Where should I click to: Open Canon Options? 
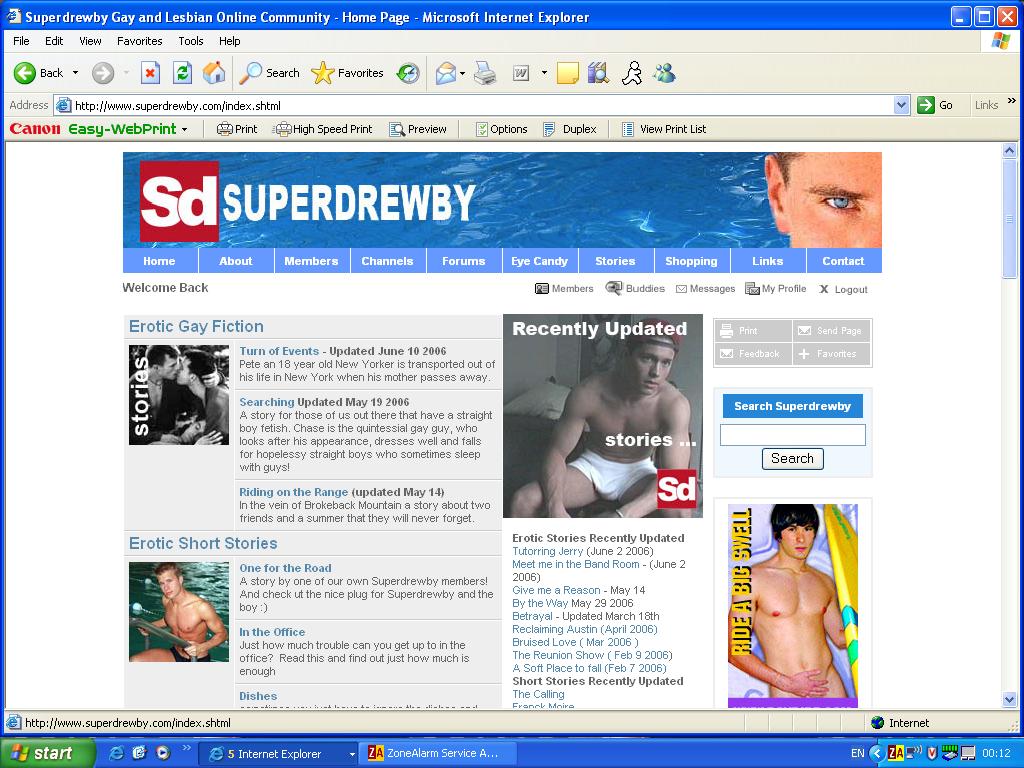tap(502, 129)
